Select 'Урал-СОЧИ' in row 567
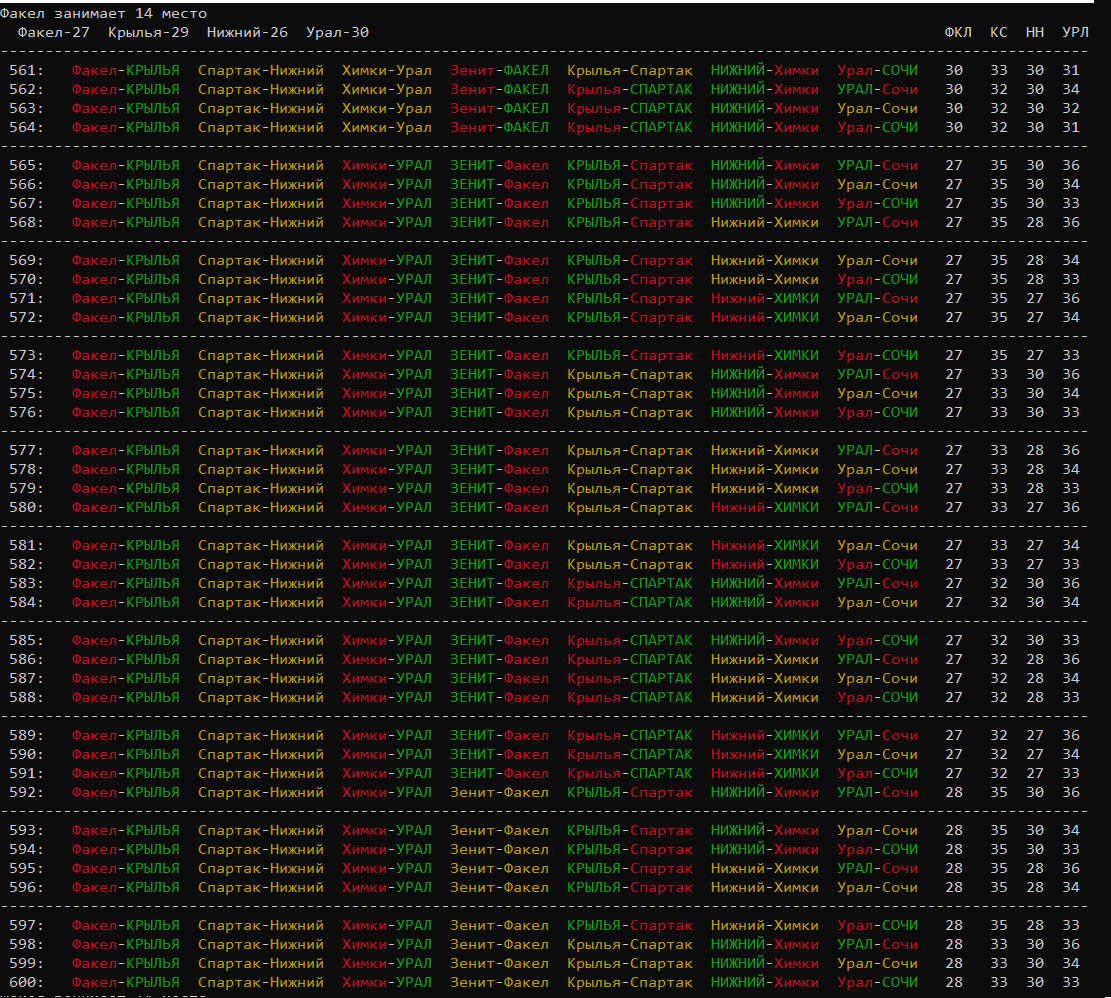Viewport: 1111px width, 998px height. point(877,204)
